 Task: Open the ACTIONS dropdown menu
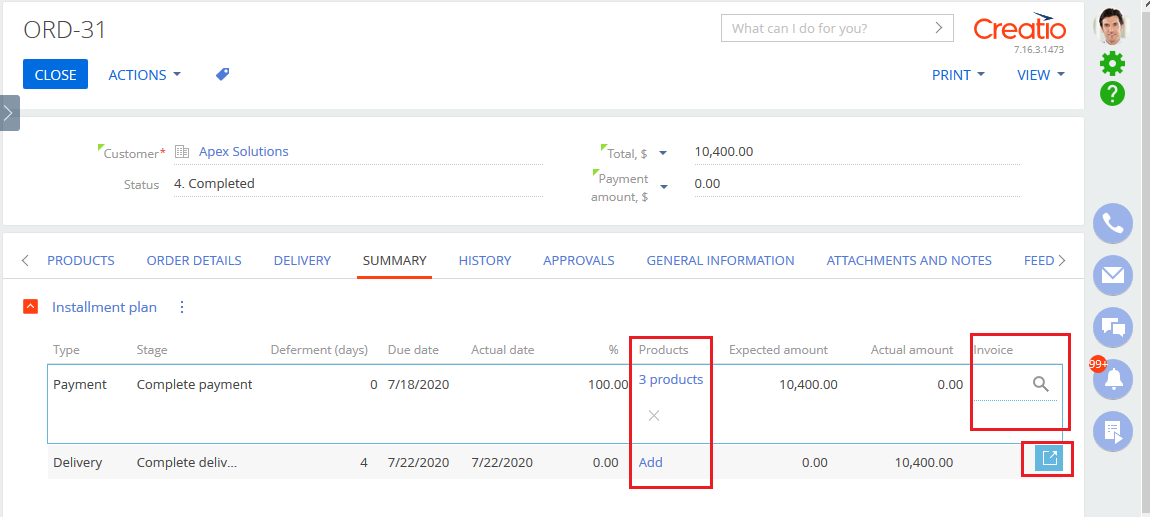(144, 75)
